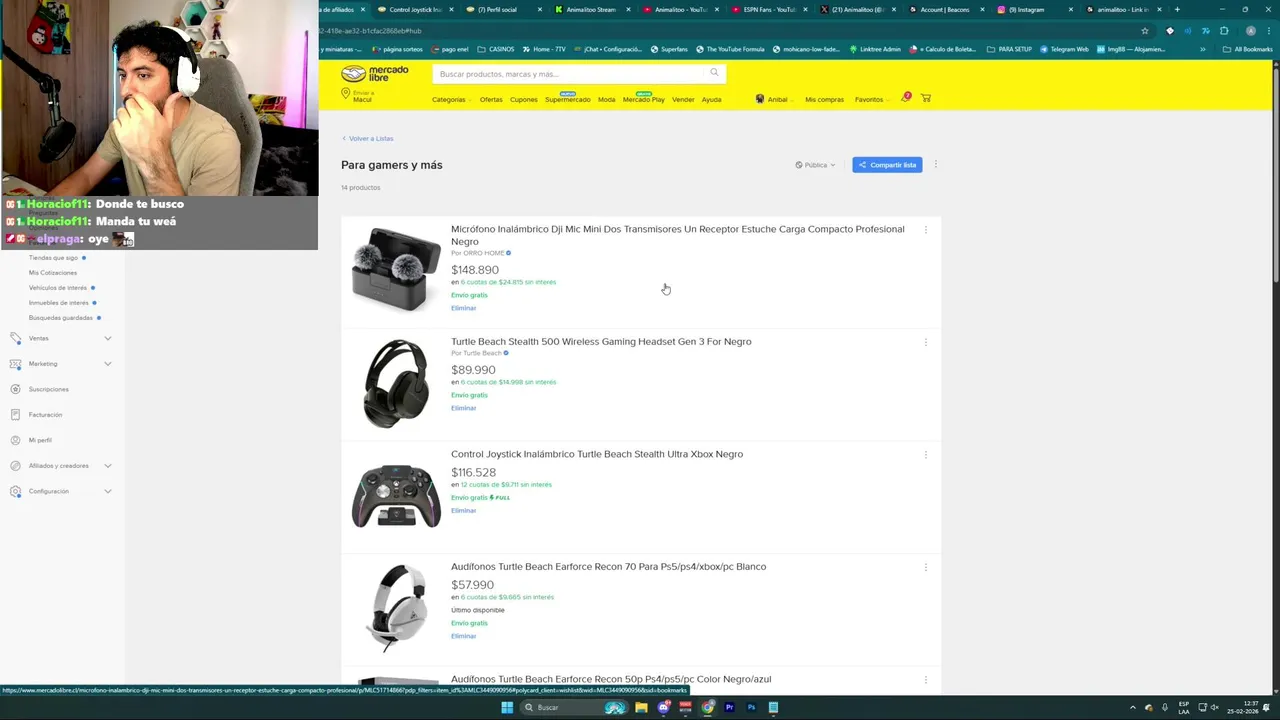Open the Favoritos dropdown
This screenshot has width=1280, height=720.
[x=871, y=99]
